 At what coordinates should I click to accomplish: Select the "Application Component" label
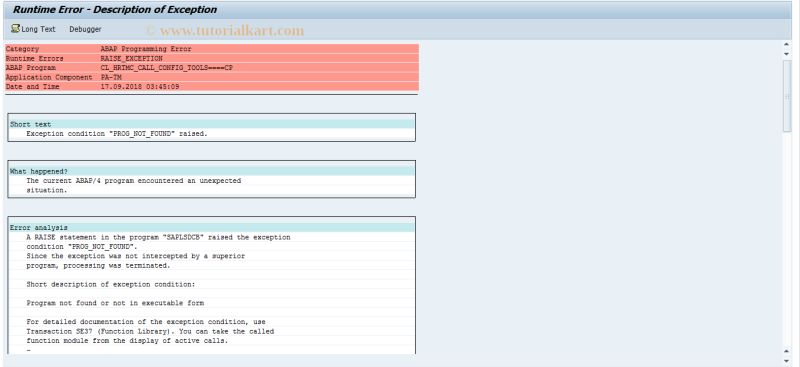(x=49, y=78)
